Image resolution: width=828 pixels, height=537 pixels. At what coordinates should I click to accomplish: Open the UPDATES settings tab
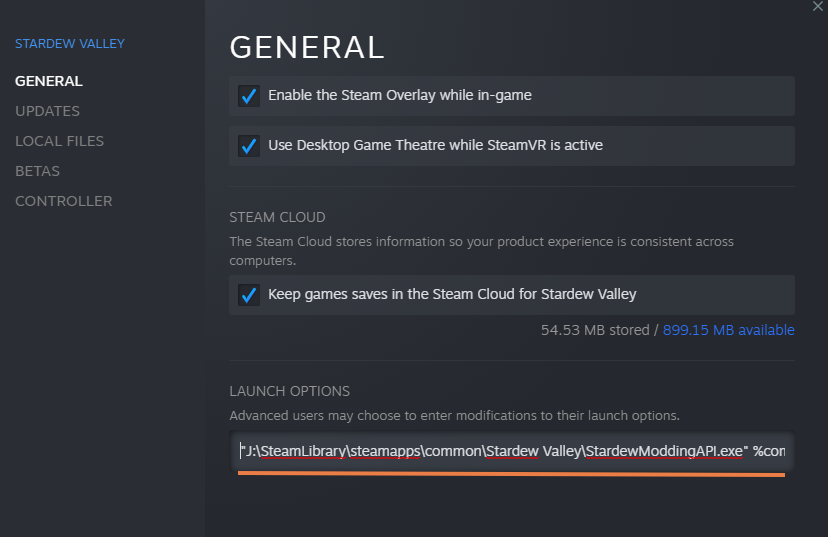[47, 111]
